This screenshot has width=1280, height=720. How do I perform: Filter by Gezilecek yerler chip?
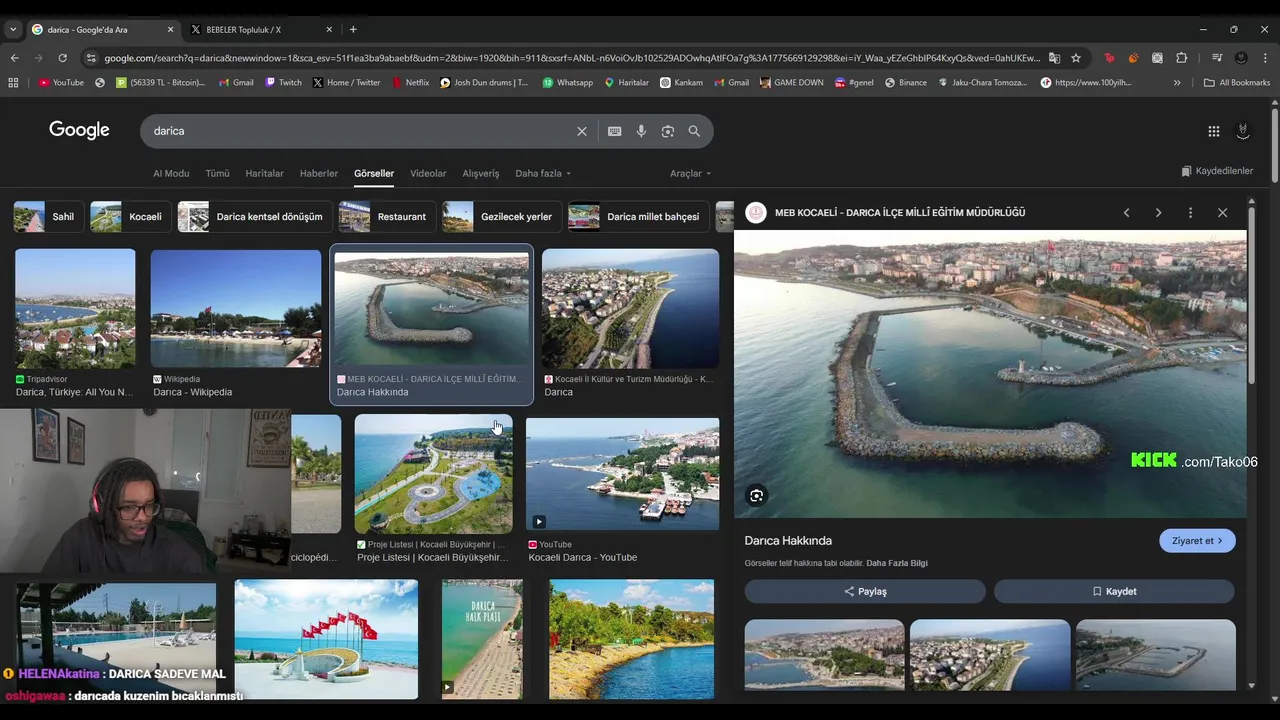(x=502, y=217)
